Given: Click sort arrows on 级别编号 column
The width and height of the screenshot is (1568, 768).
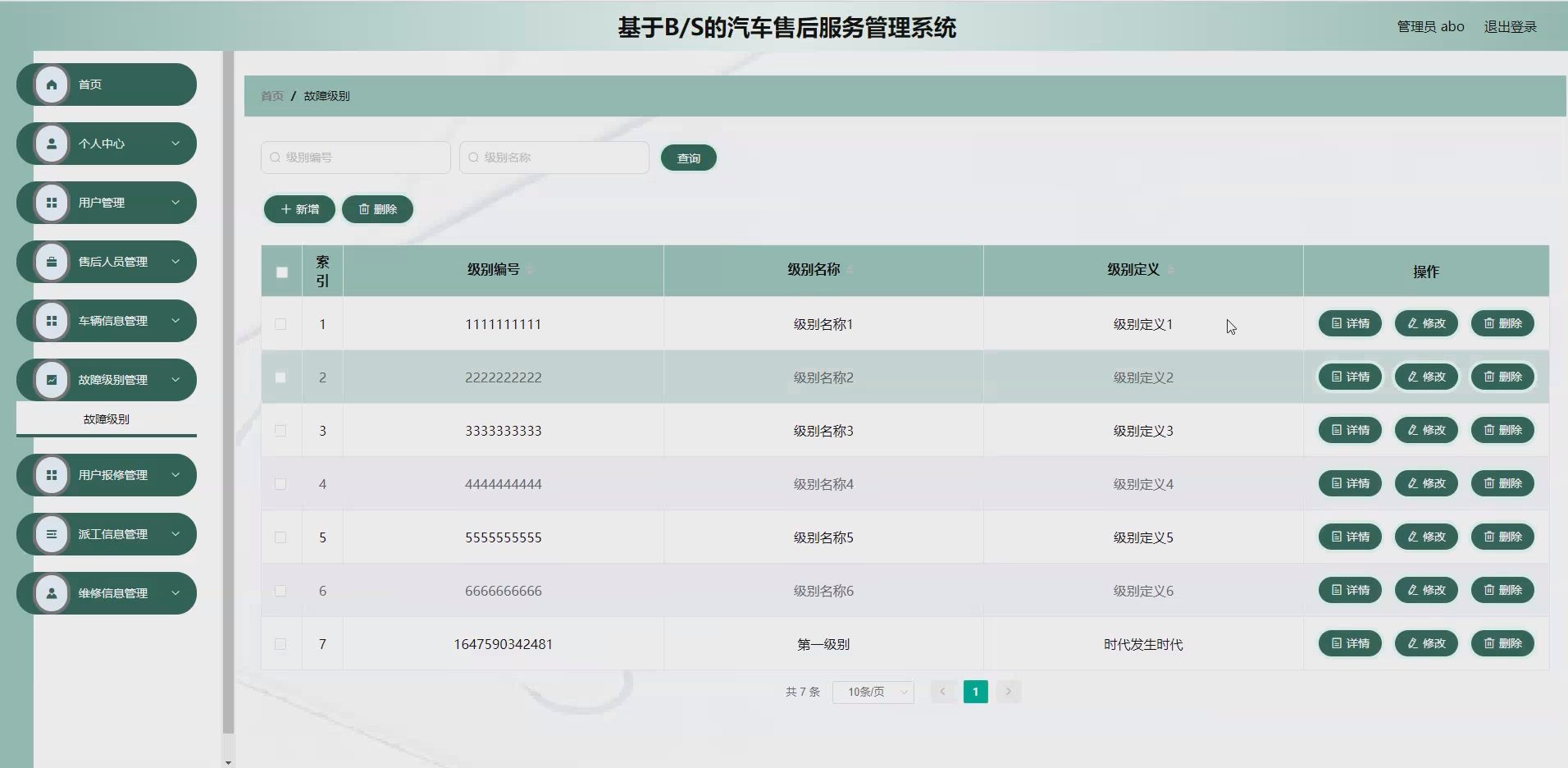Looking at the screenshot, I should coord(530,270).
